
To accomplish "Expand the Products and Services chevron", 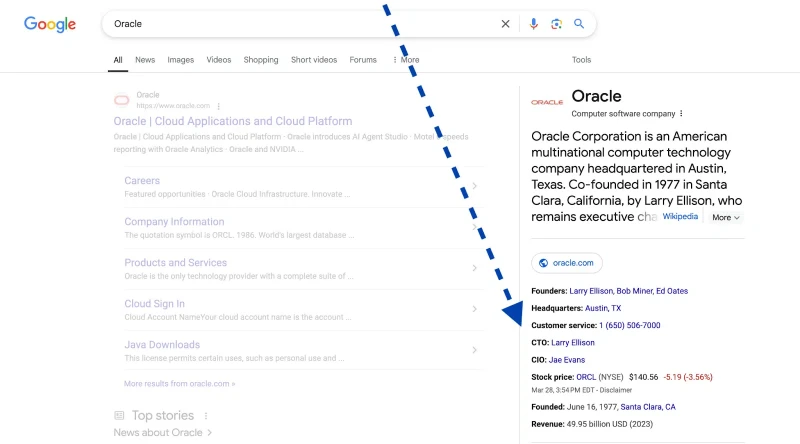I will click(474, 268).
